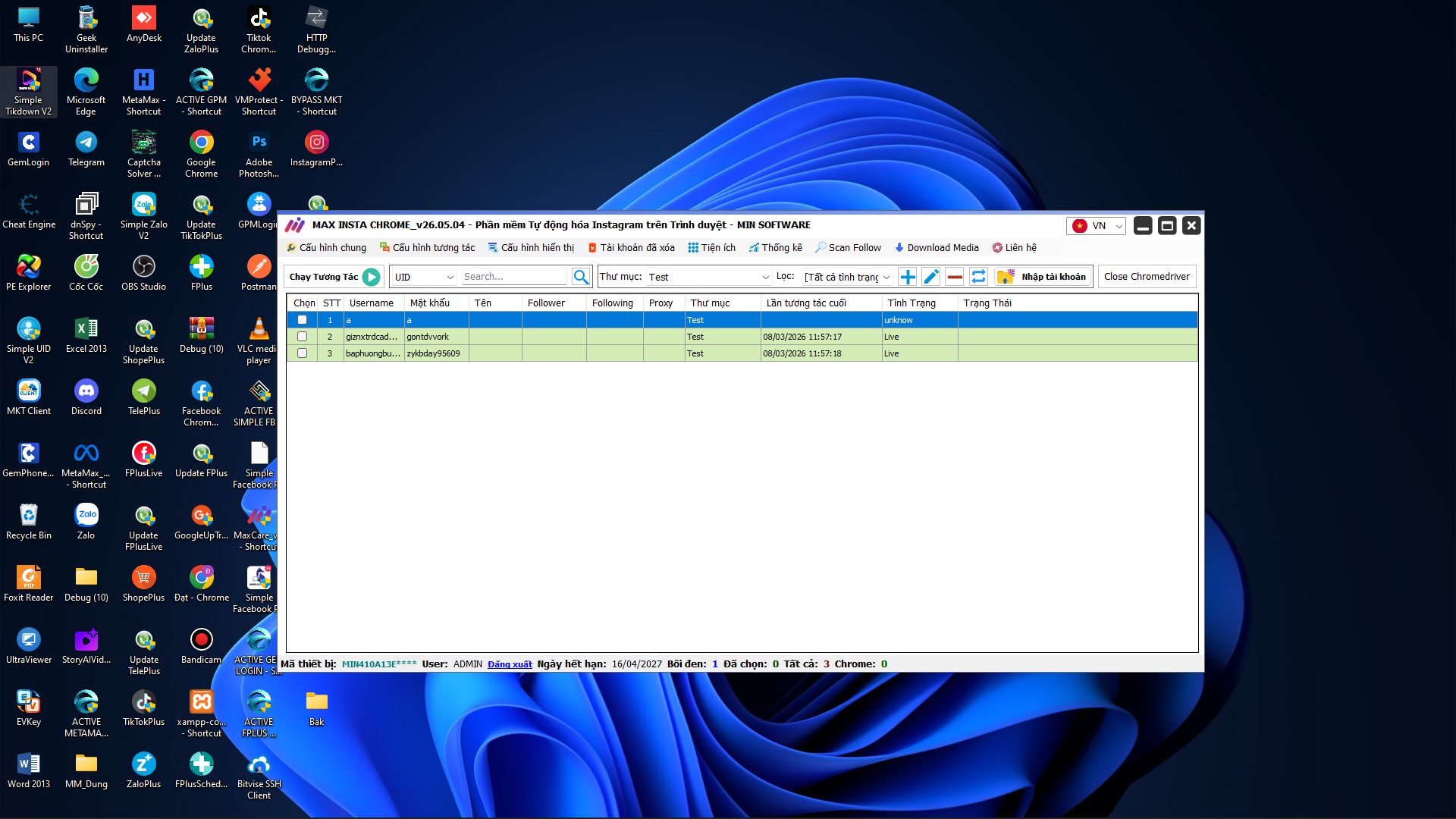Open the Scan Follow menu
The image size is (1456, 819).
(848, 248)
